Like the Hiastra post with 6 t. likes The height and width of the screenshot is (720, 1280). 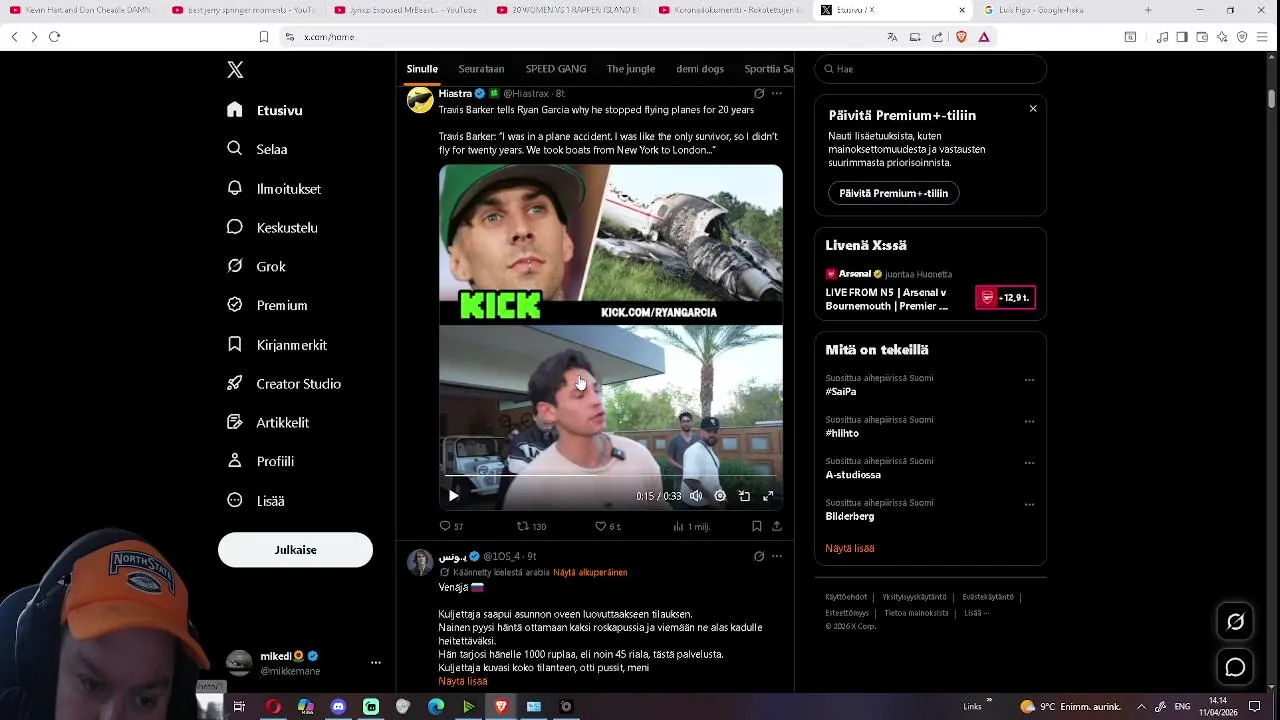pos(608,526)
